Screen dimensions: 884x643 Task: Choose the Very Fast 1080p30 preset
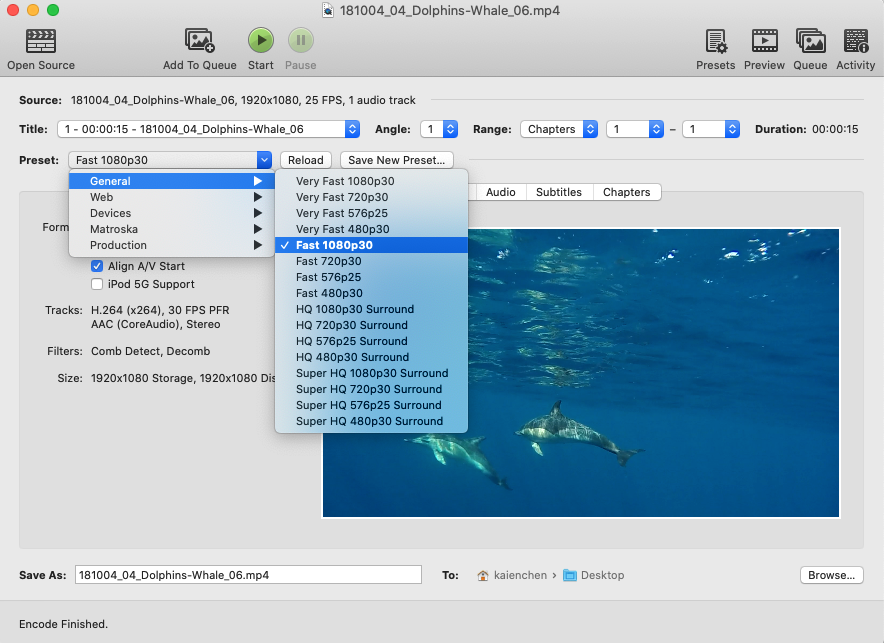point(372,181)
